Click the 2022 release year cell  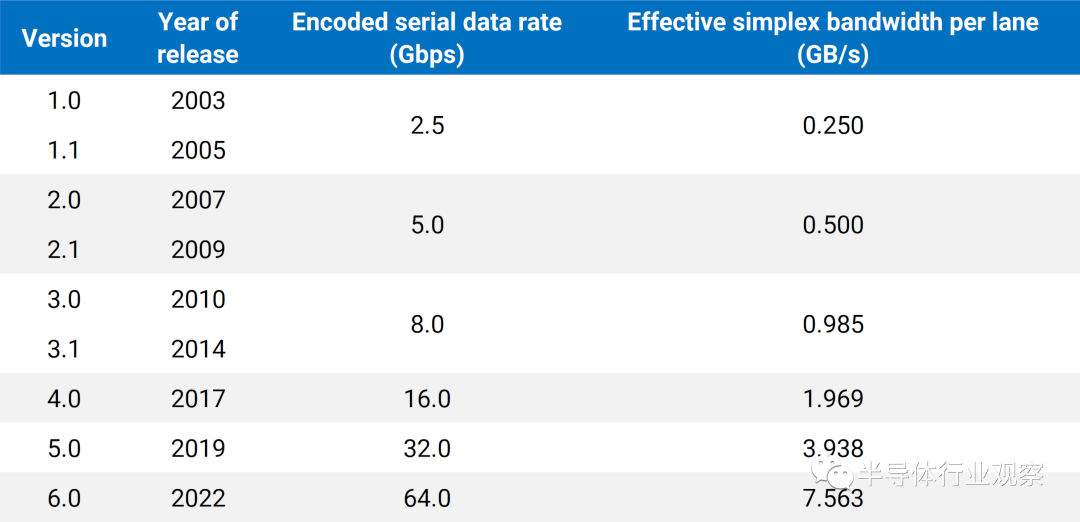click(198, 498)
